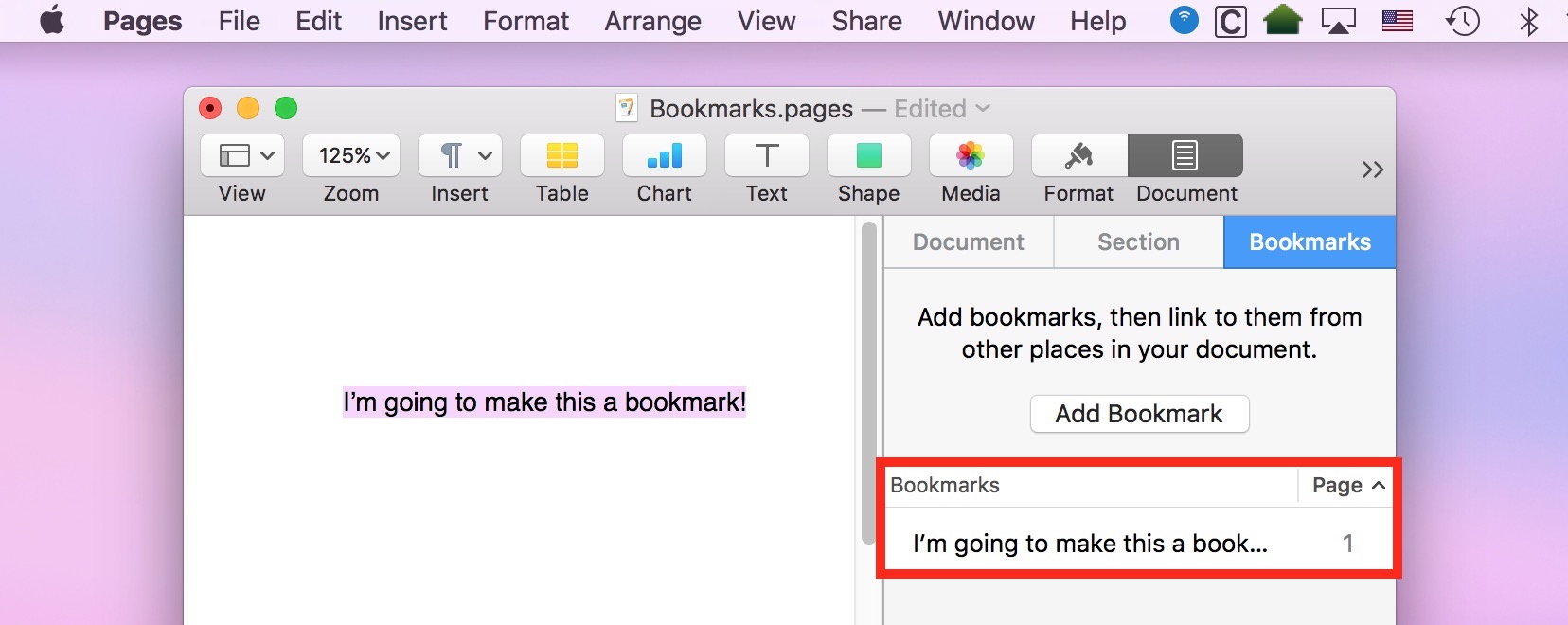The height and width of the screenshot is (625, 1568).
Task: Open the AirPlay display menu icon
Action: 1338,21
